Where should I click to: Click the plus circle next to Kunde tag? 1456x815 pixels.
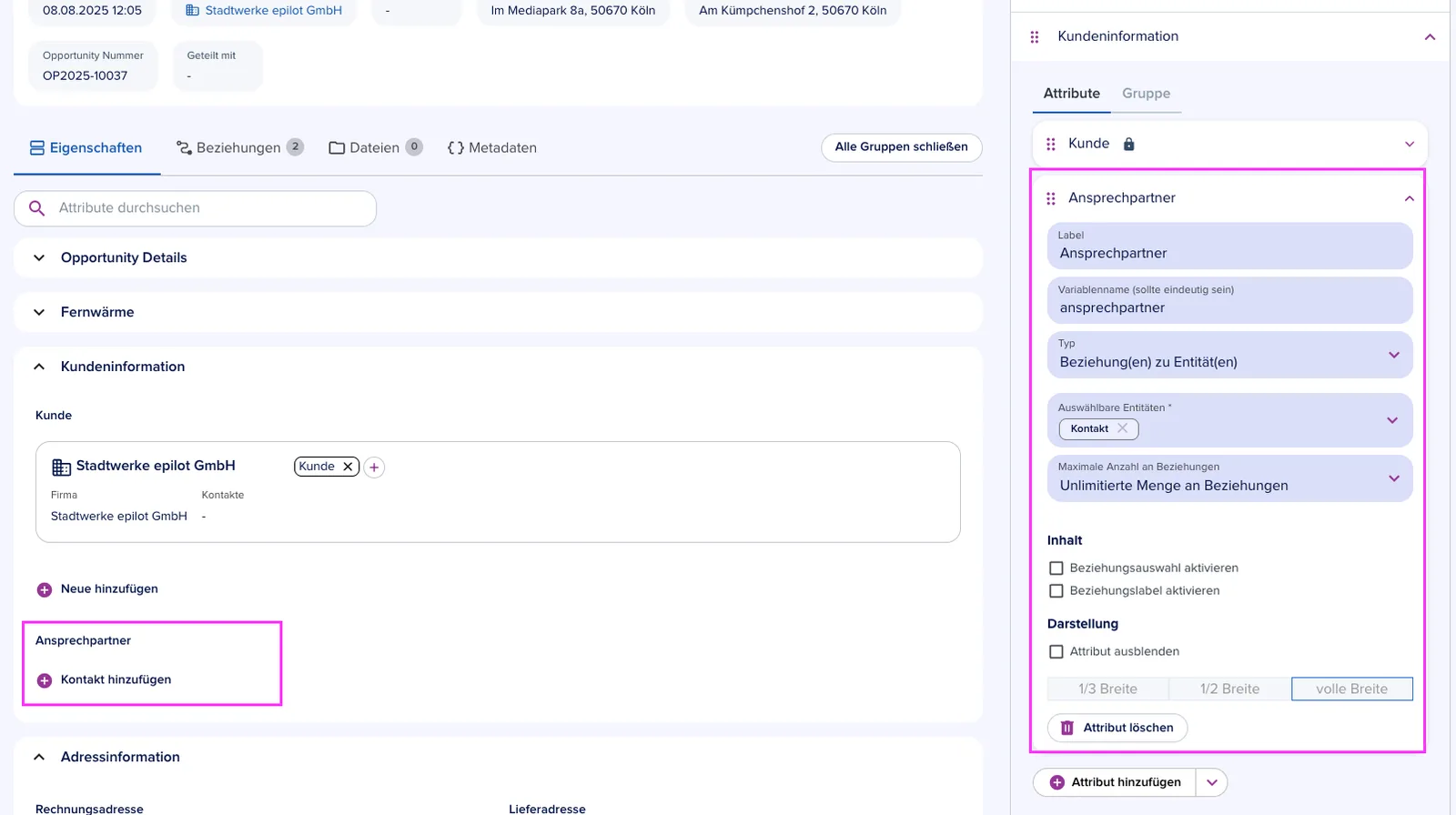point(374,468)
